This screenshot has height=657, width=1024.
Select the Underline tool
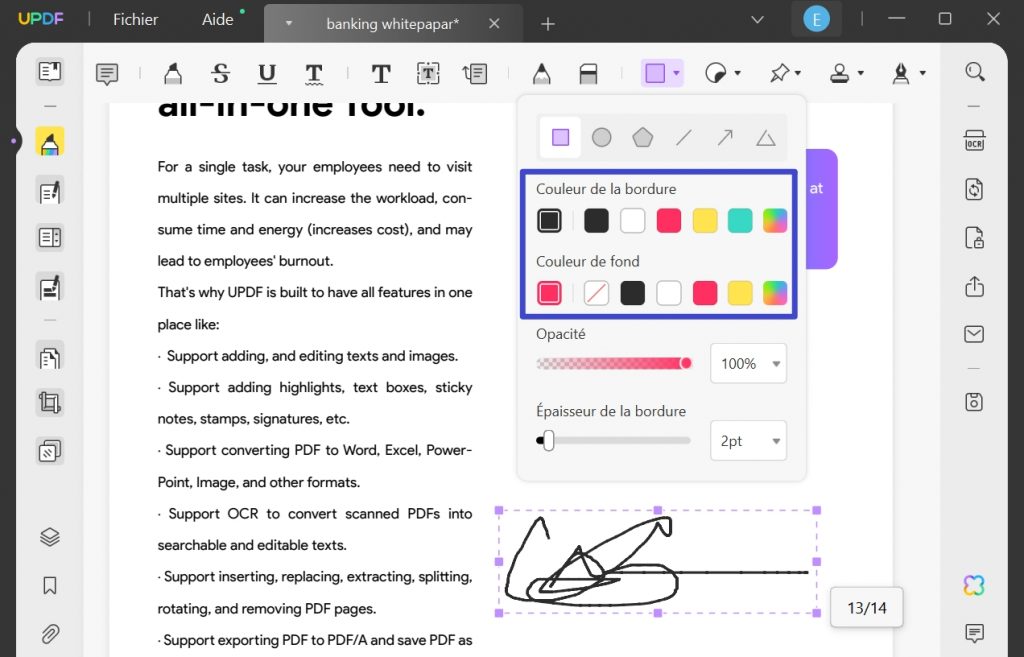pos(266,74)
